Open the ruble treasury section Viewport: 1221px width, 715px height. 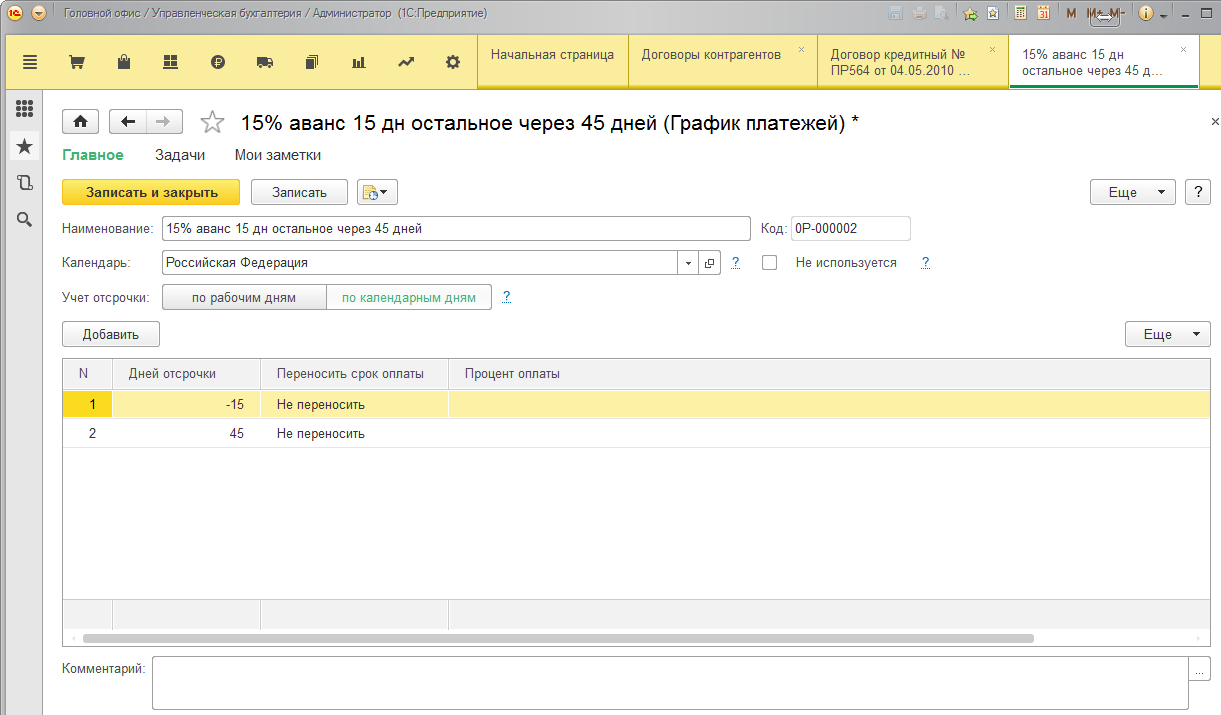pos(218,62)
